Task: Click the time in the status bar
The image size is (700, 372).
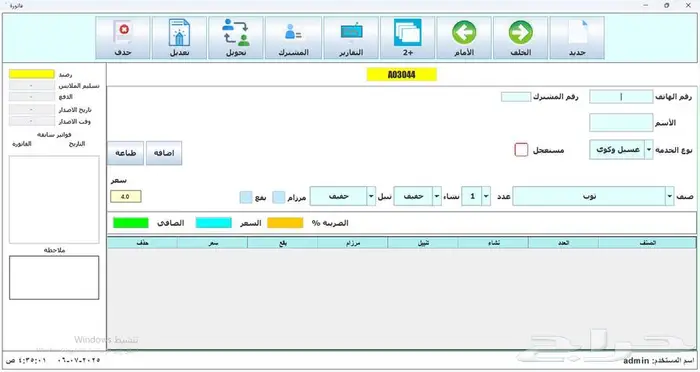Action: click(26, 360)
